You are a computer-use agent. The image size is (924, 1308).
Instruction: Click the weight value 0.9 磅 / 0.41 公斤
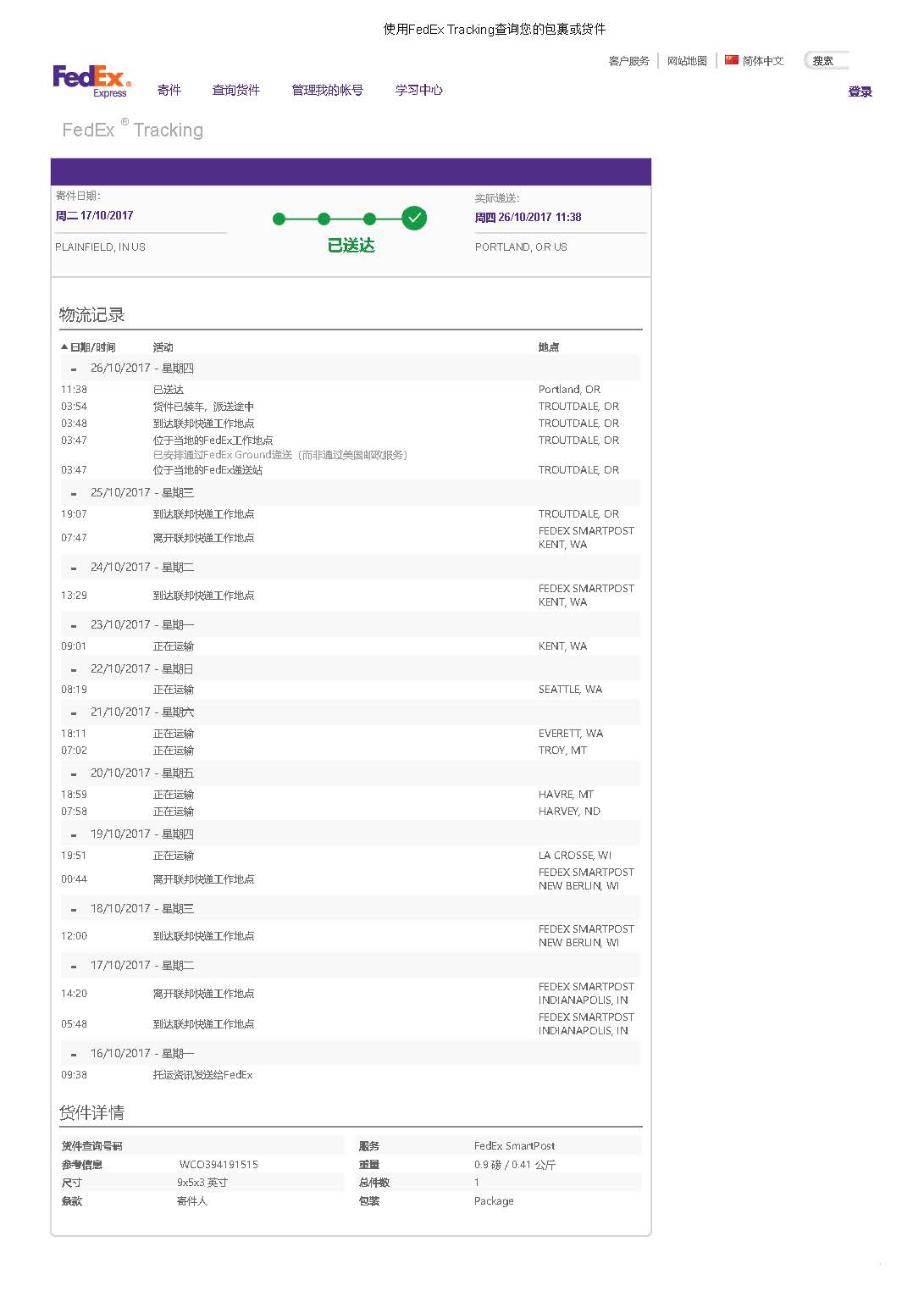515,1165
